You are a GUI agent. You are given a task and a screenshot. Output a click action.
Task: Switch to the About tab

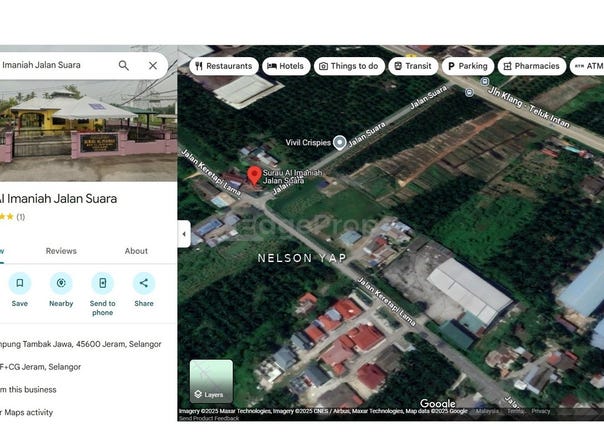(136, 251)
